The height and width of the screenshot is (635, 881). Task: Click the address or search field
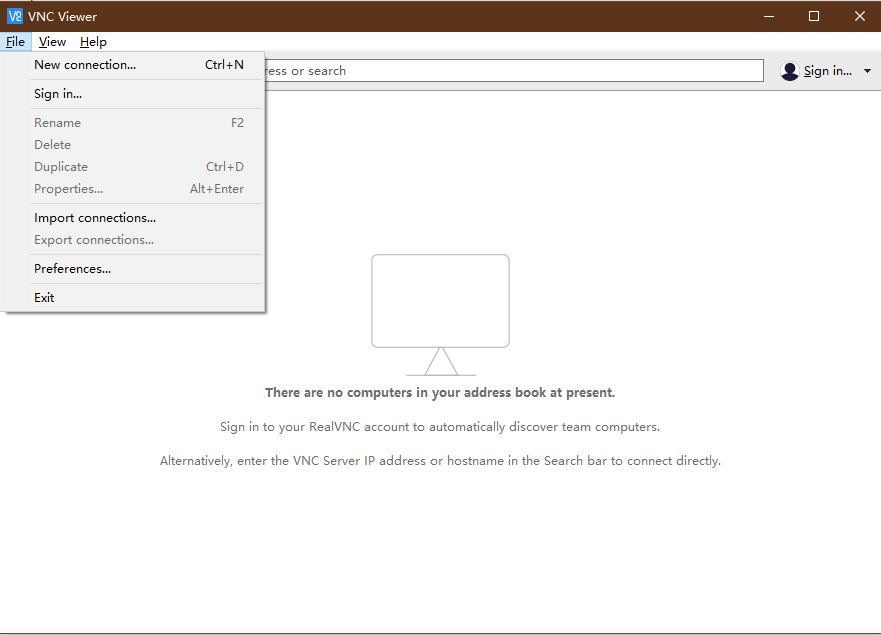pyautogui.click(x=514, y=71)
